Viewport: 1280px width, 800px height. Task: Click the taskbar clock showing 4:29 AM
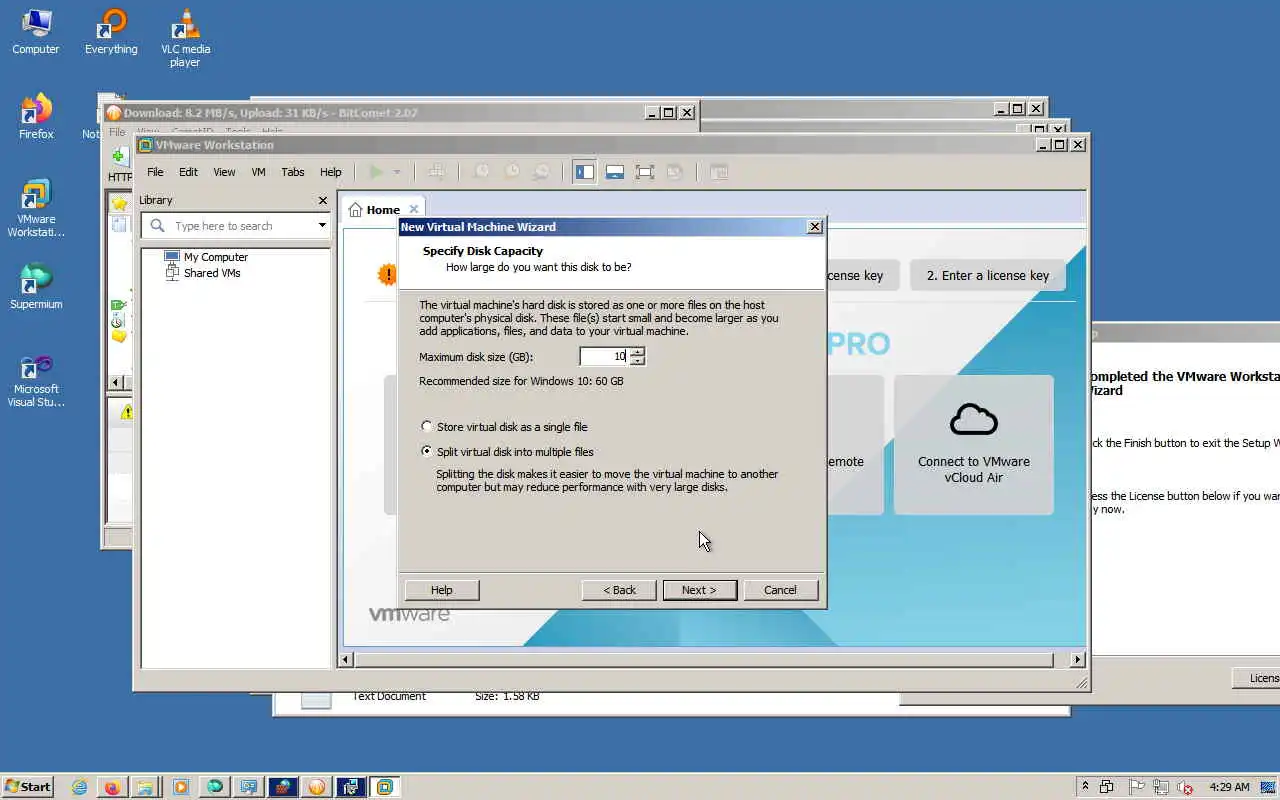pos(1229,787)
